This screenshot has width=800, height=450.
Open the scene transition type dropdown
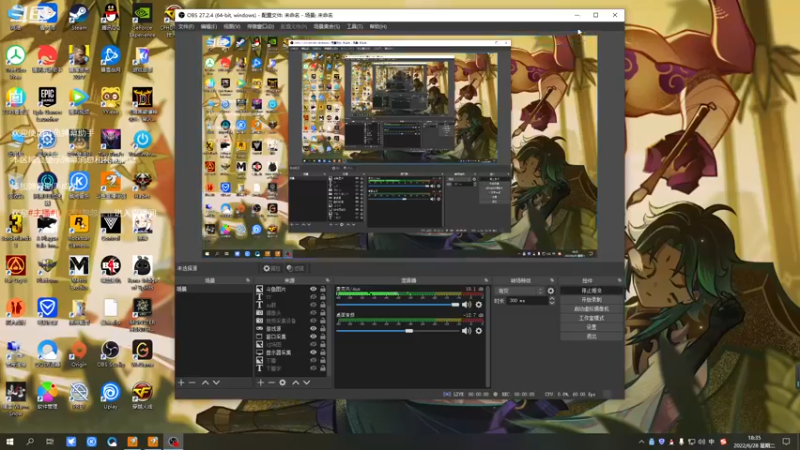519,291
